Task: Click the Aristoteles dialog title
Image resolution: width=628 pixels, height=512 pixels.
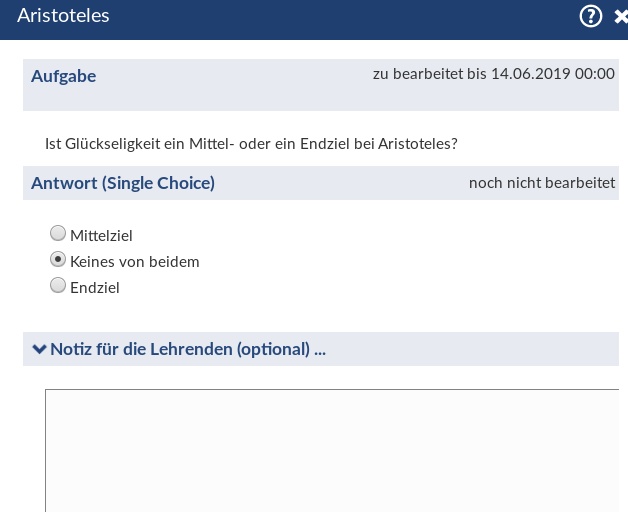Action: point(63,16)
